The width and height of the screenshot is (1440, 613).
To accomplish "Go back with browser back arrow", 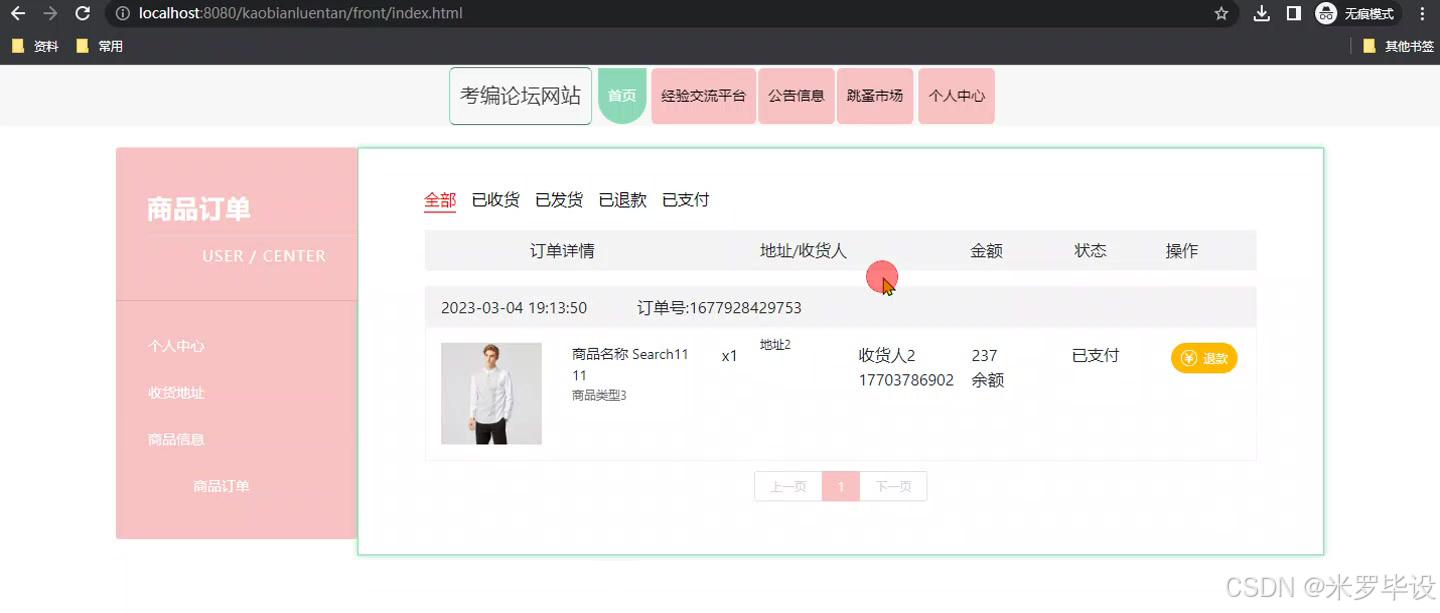I will [18, 14].
